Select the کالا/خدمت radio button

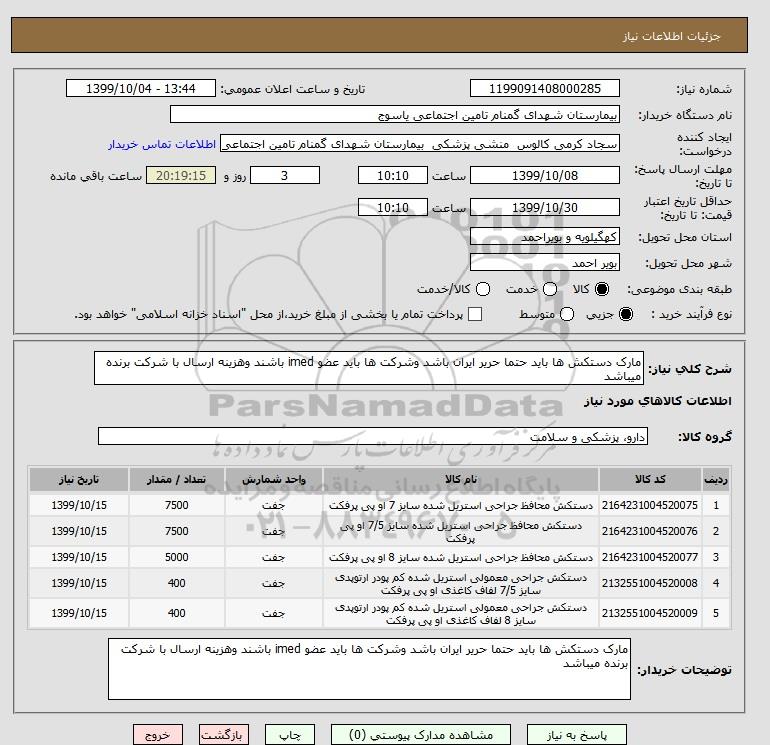coord(483,289)
